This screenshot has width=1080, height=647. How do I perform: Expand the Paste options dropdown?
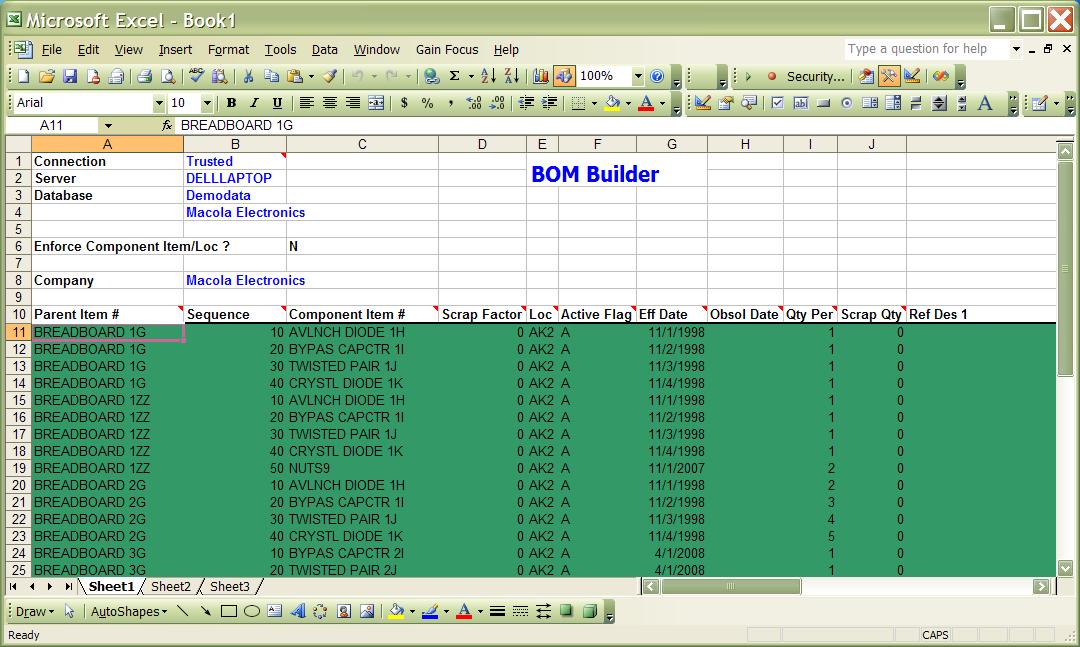pyautogui.click(x=311, y=76)
